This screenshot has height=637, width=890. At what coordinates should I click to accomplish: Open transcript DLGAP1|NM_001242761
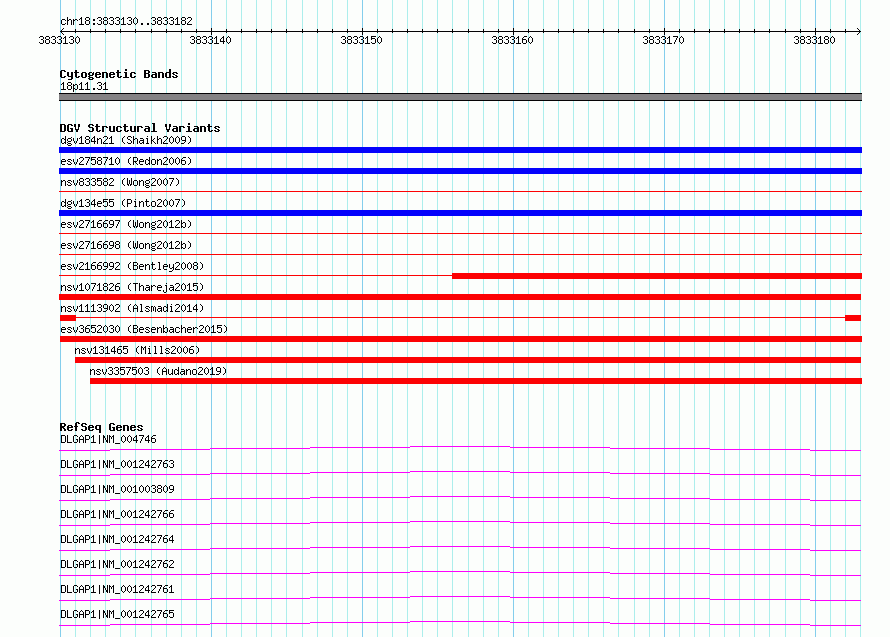point(117,589)
